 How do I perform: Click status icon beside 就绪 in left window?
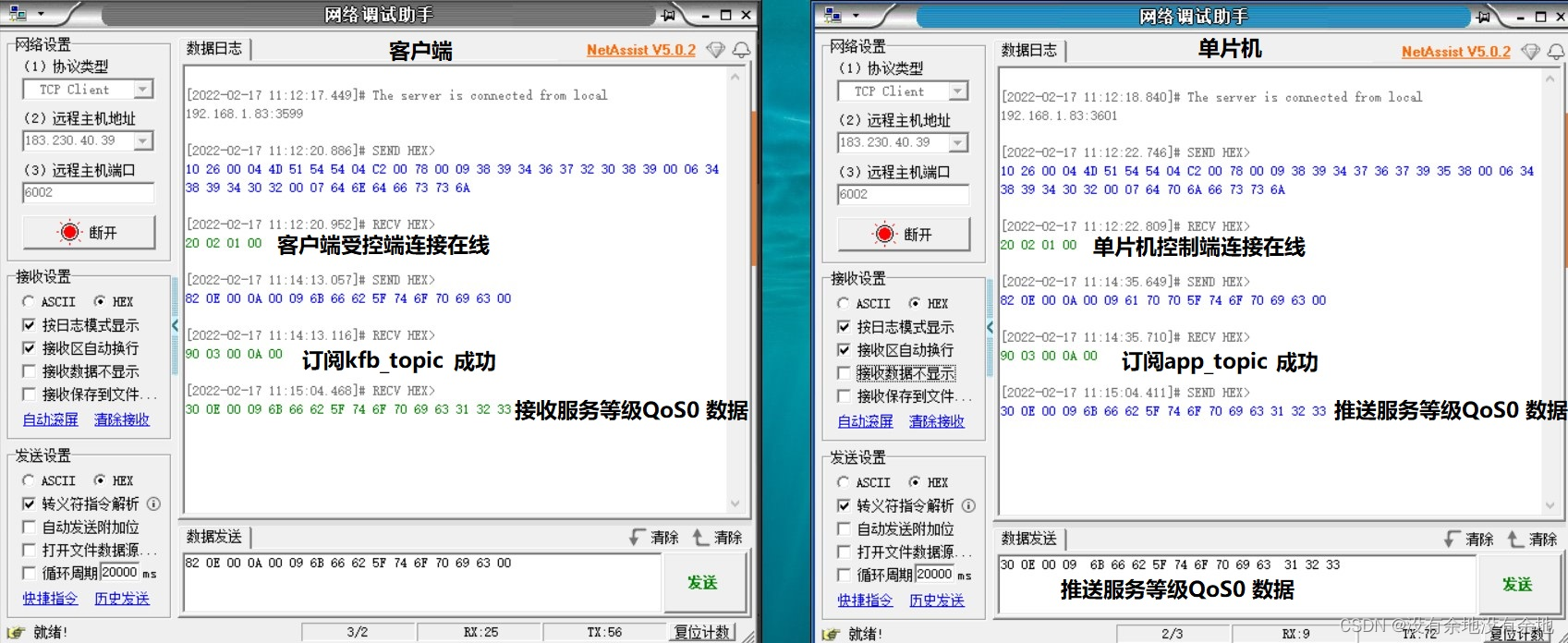point(16,633)
